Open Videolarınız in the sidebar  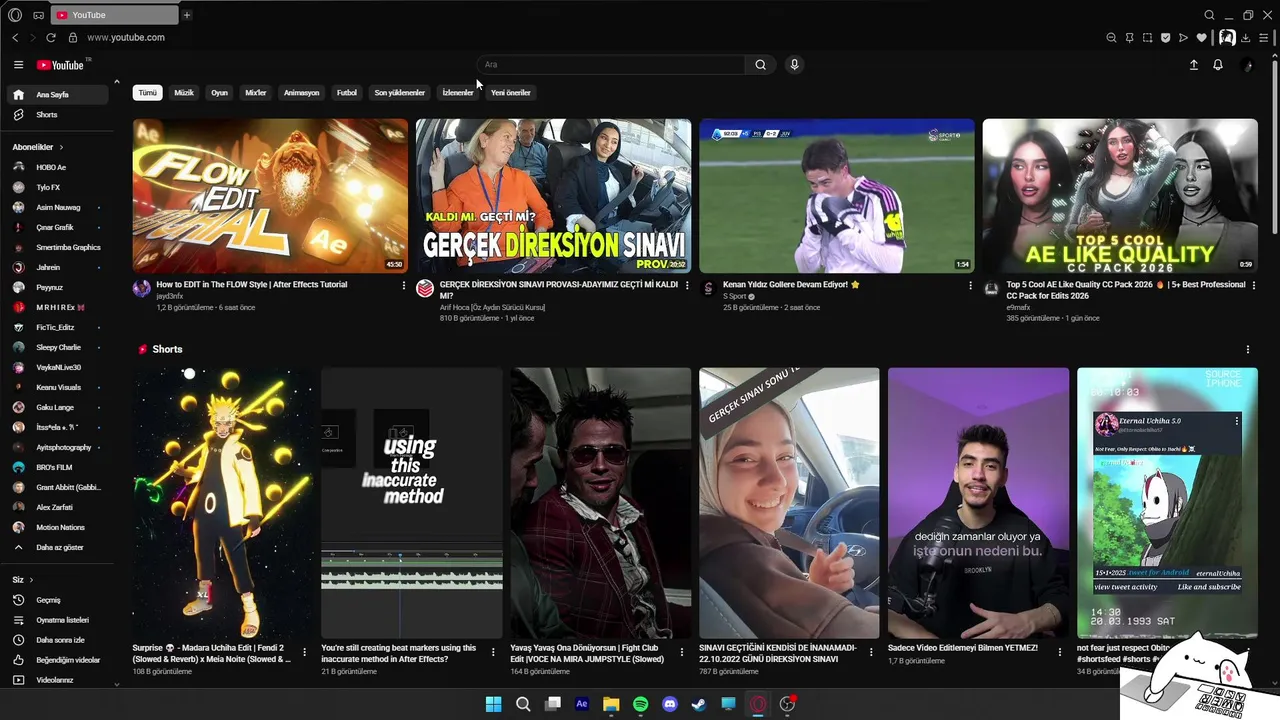pyautogui.click(x=59, y=680)
